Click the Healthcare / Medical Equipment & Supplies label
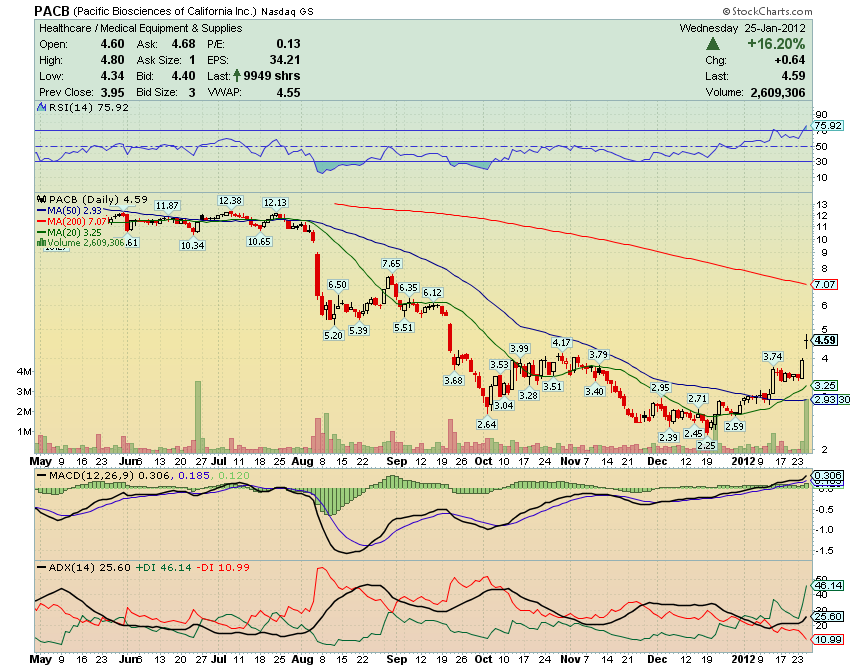The height and width of the screenshot is (668, 850). coord(141,28)
